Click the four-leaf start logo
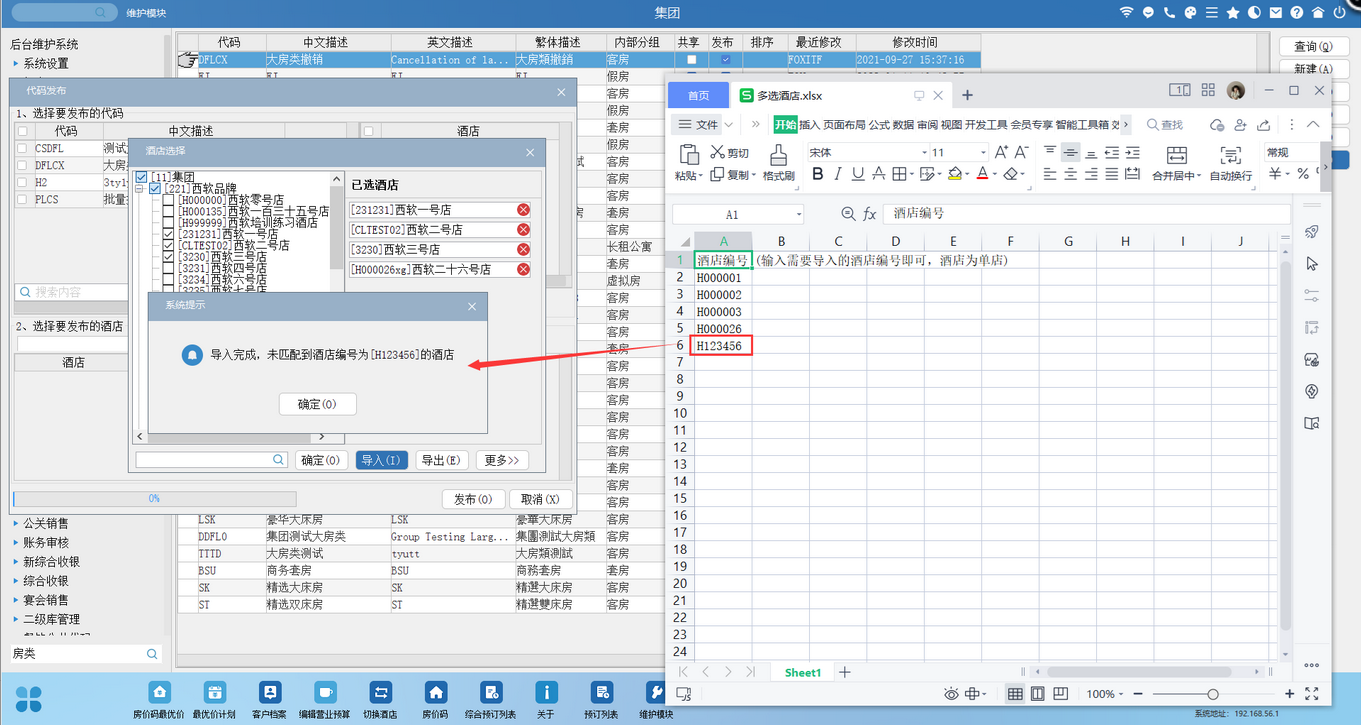Screen dimensions: 1361x725 tap(29, 698)
